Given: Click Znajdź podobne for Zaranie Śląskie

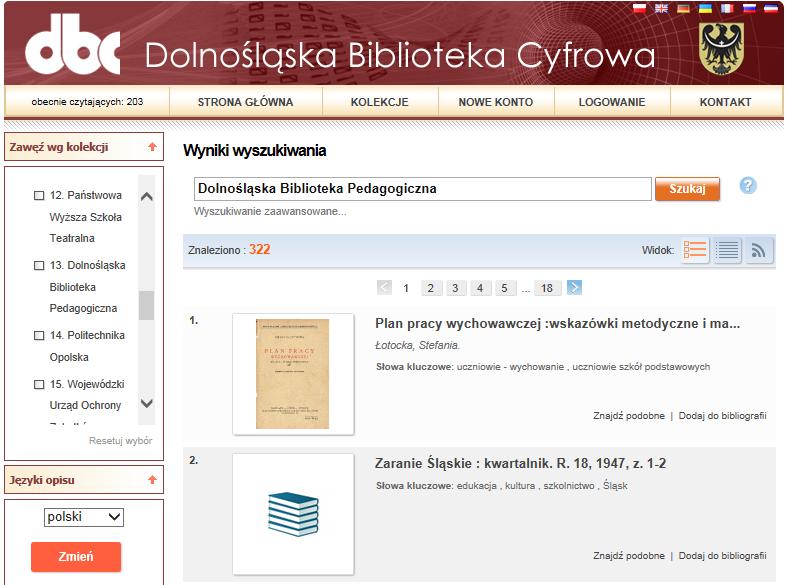Looking at the screenshot, I should pos(629,555).
